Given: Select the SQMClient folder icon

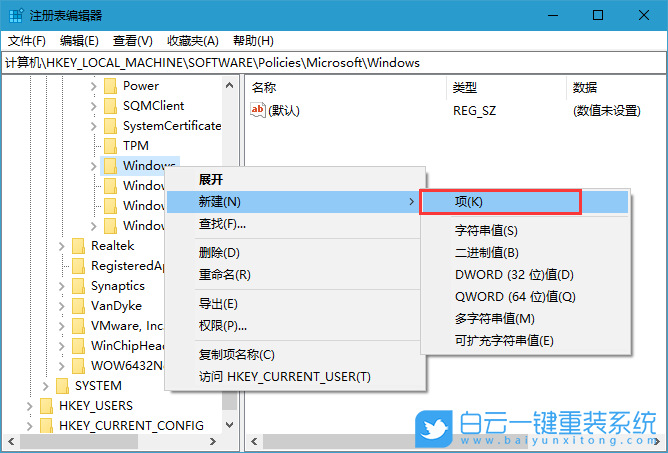Looking at the screenshot, I should (110, 106).
